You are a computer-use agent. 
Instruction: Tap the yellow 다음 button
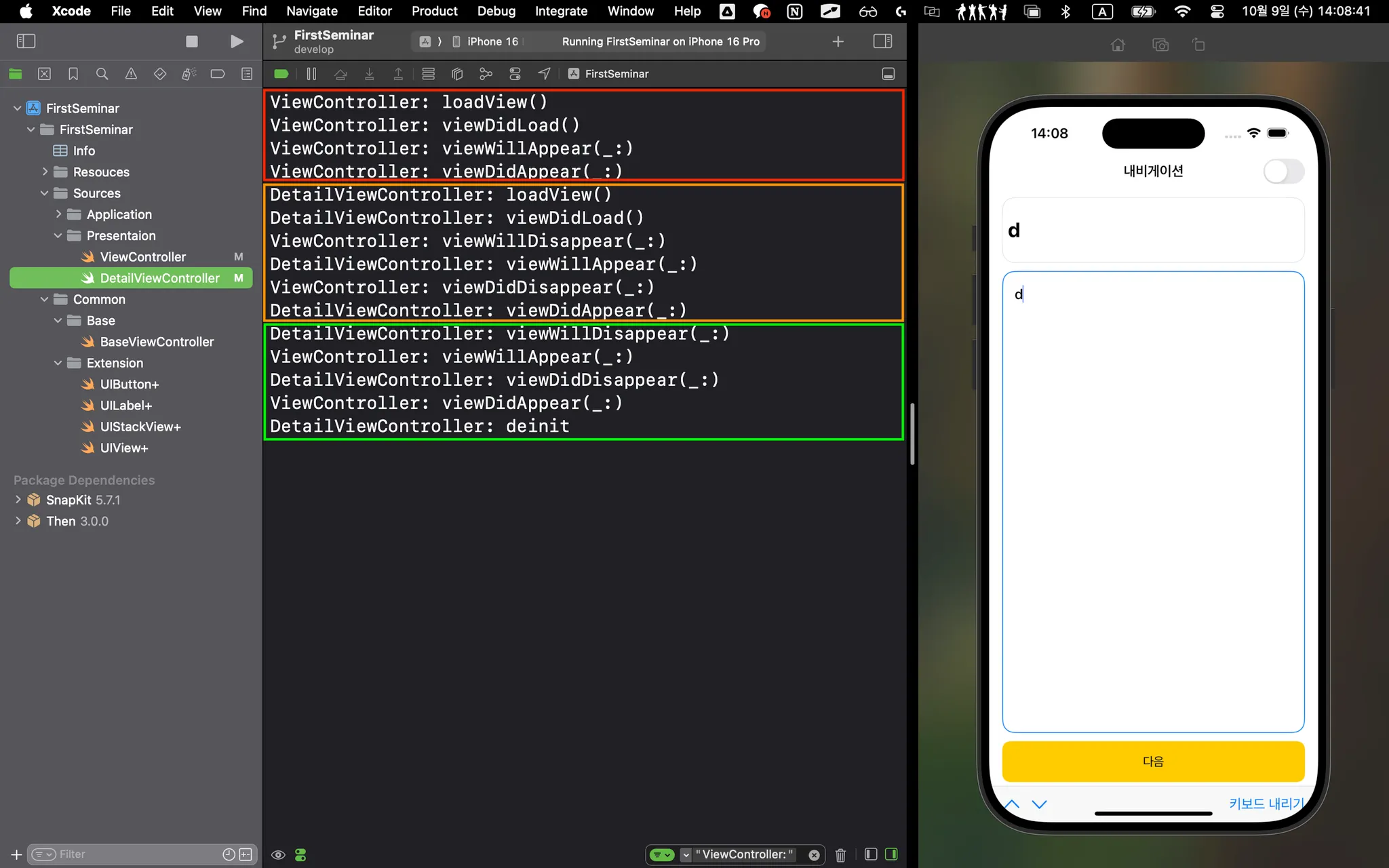click(1153, 761)
